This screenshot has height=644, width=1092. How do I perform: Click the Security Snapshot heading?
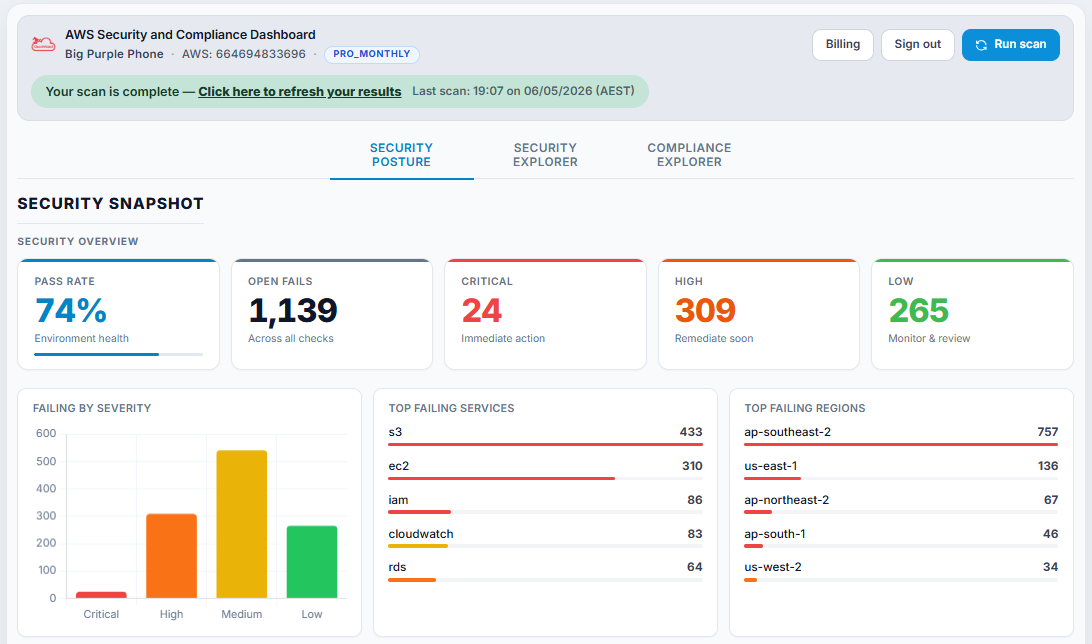(110, 203)
